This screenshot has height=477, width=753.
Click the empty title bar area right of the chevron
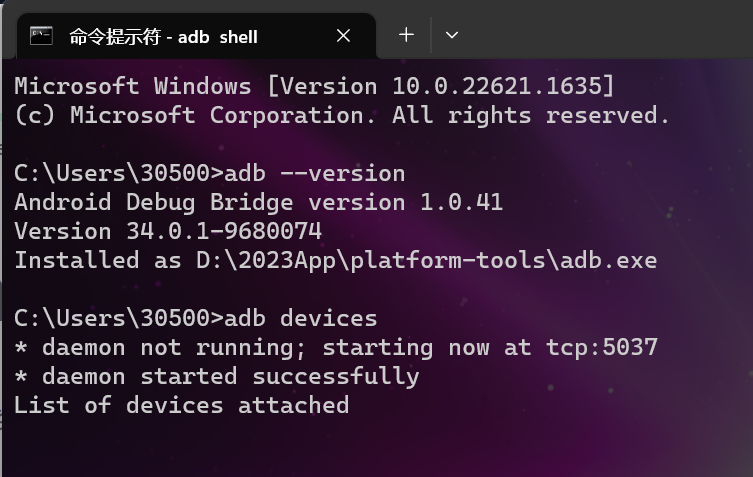tap(605, 29)
